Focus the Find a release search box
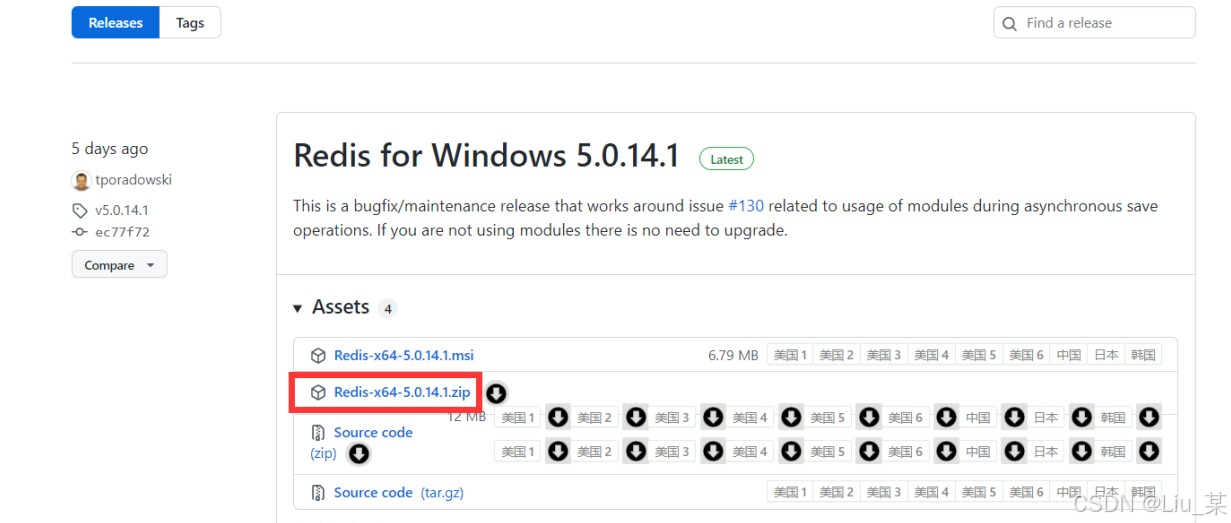Screen dimensions: 1231x523 (1094, 23)
